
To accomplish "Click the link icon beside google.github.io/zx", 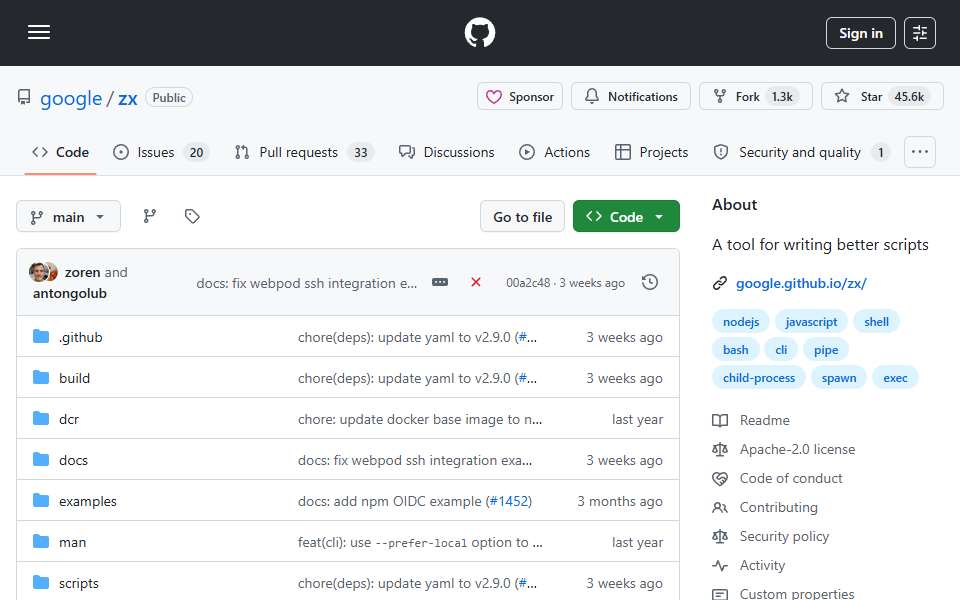I will pos(720,283).
